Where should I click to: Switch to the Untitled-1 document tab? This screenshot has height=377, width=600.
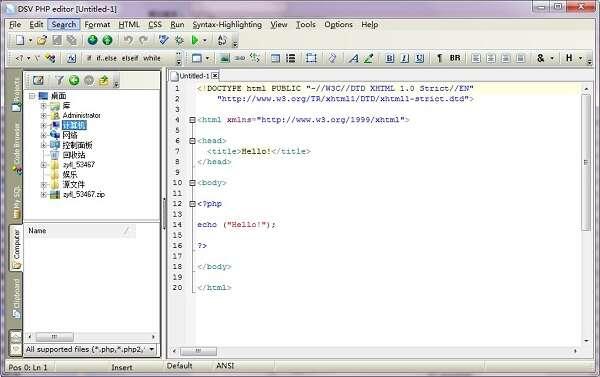[194, 75]
